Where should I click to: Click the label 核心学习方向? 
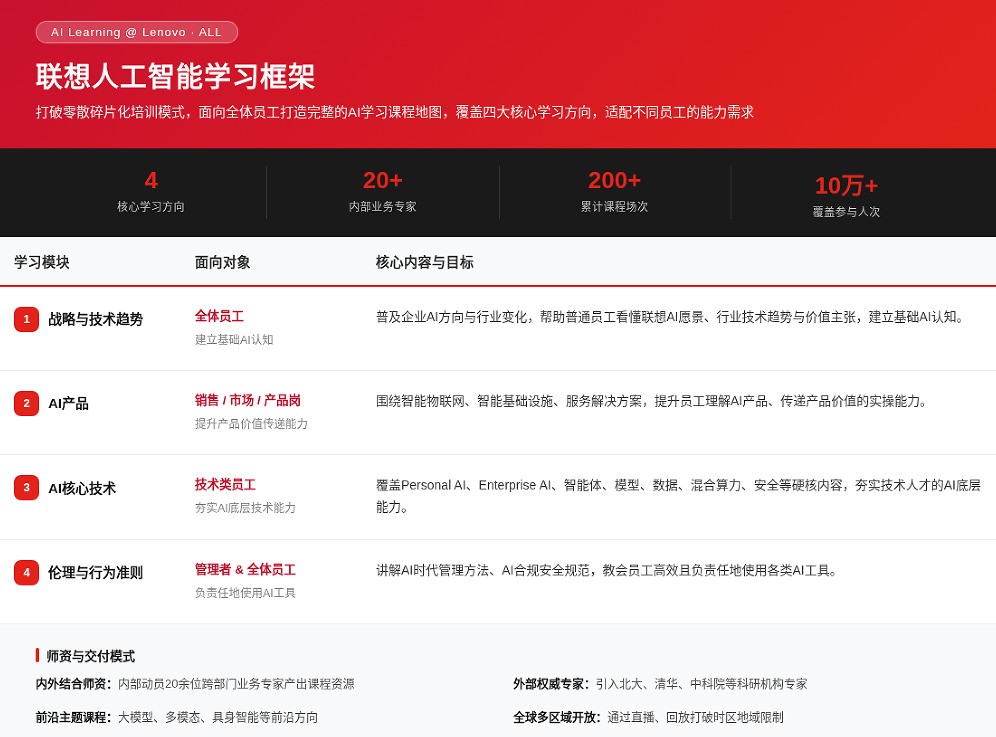click(x=151, y=206)
